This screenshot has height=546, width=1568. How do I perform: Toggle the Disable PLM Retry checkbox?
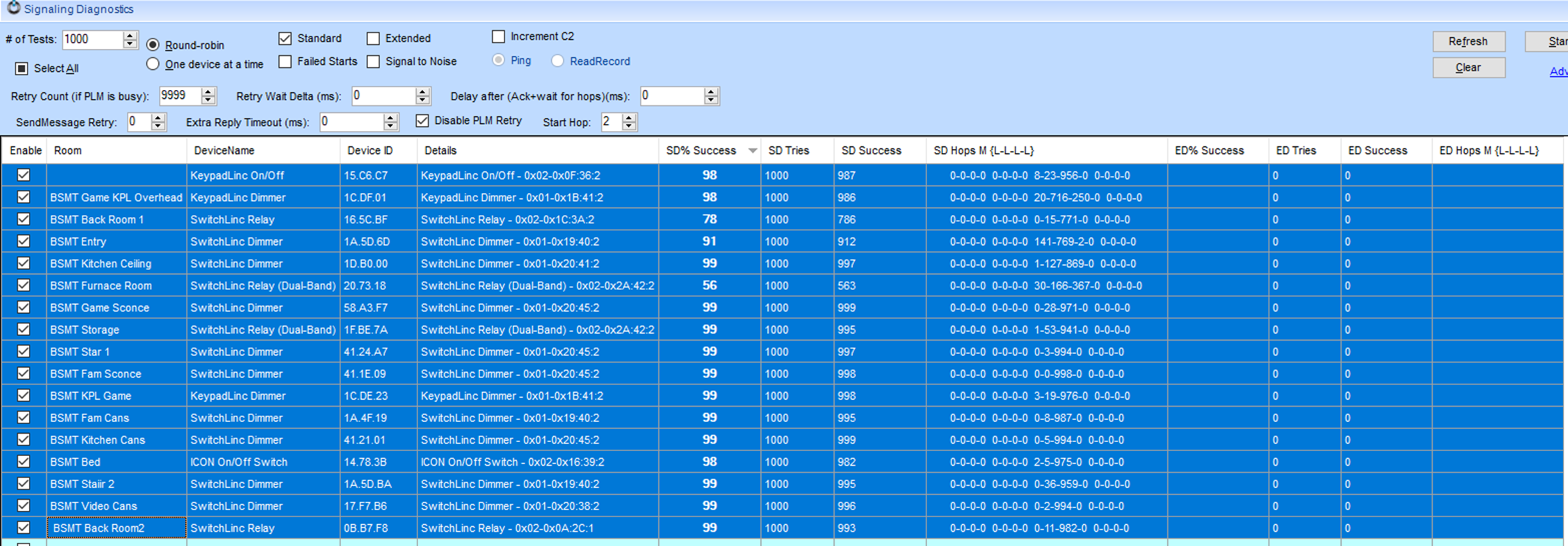coord(422,121)
